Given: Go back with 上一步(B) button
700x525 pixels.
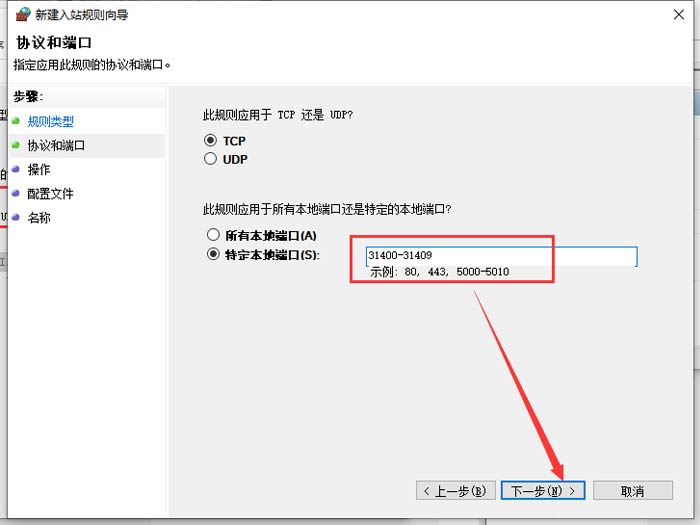Looking at the screenshot, I should [456, 491].
